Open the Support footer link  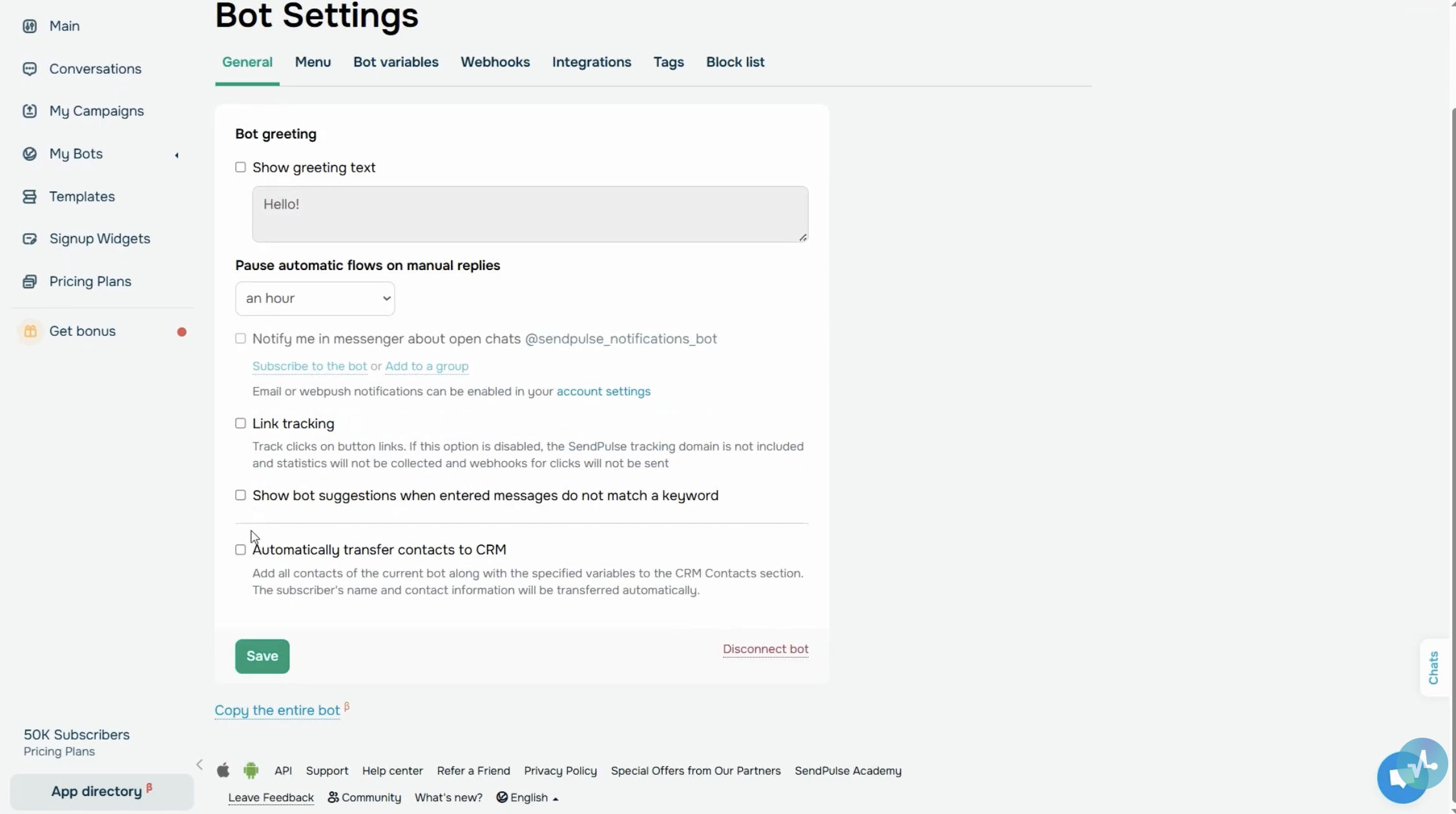click(327, 771)
